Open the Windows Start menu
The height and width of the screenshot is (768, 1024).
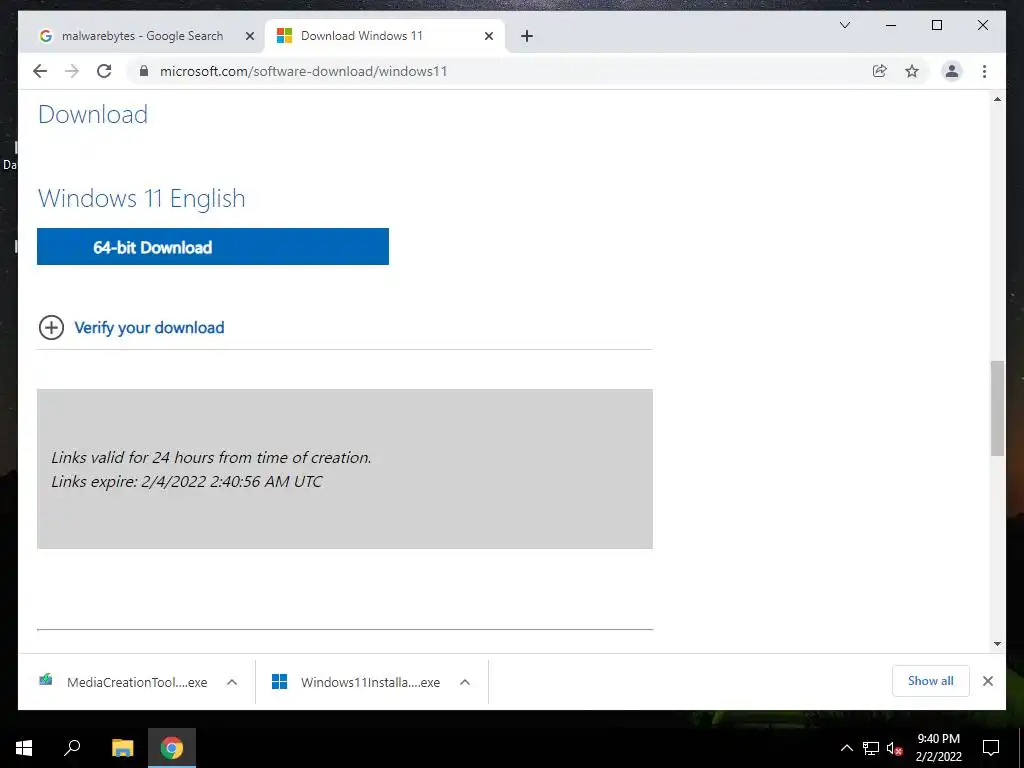coord(24,748)
